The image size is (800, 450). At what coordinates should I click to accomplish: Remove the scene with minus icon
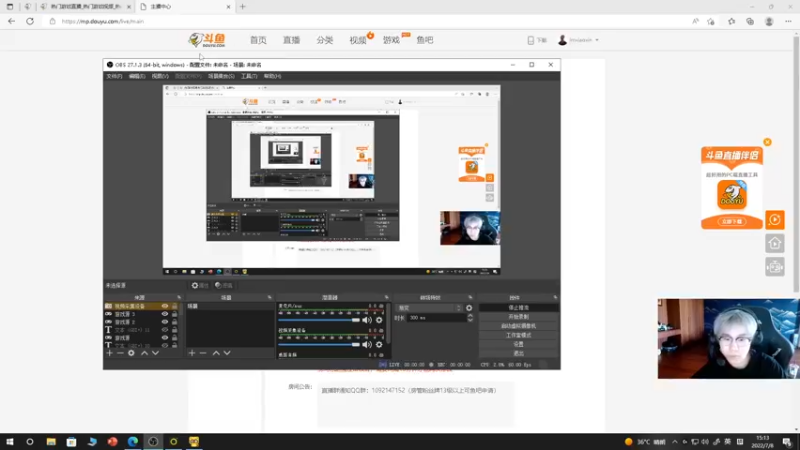203,353
